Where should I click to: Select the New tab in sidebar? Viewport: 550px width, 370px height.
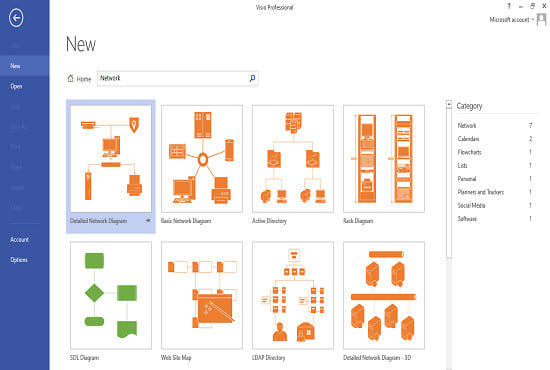(x=25, y=66)
